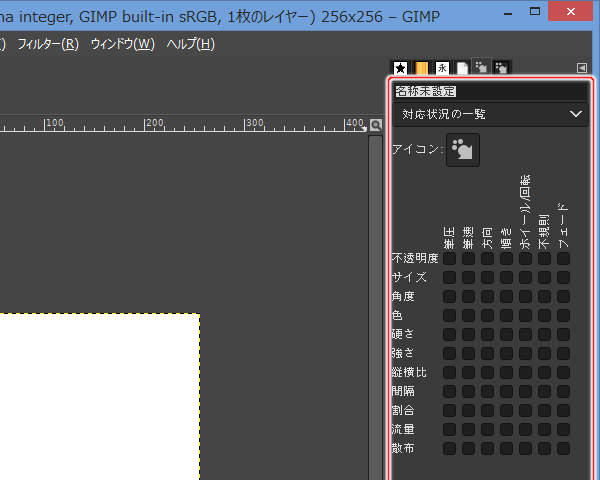The image size is (600, 480).
Task: Open the dock tab configuration arrow
Action: [582, 68]
